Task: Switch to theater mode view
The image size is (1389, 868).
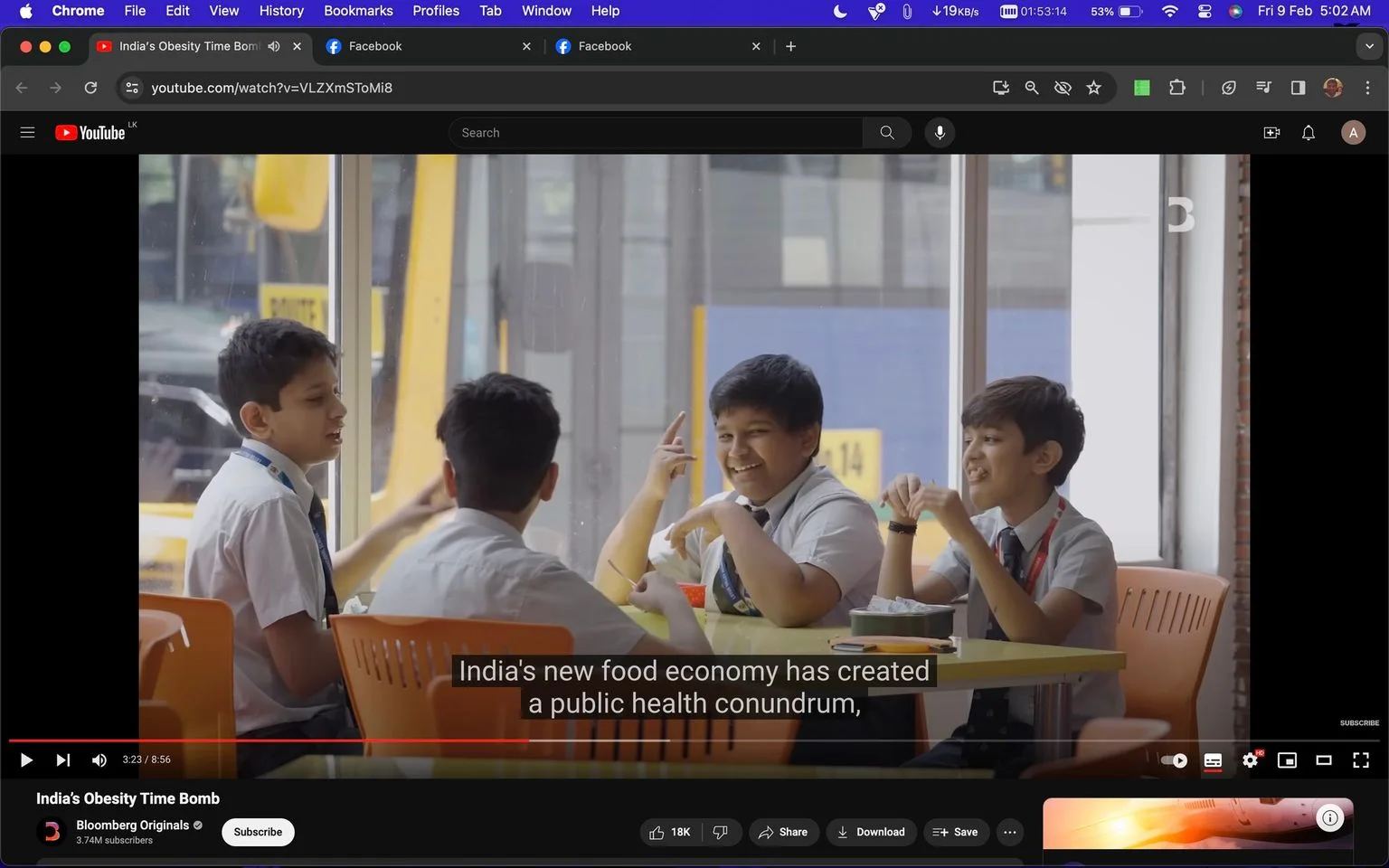Action: coord(1324,760)
